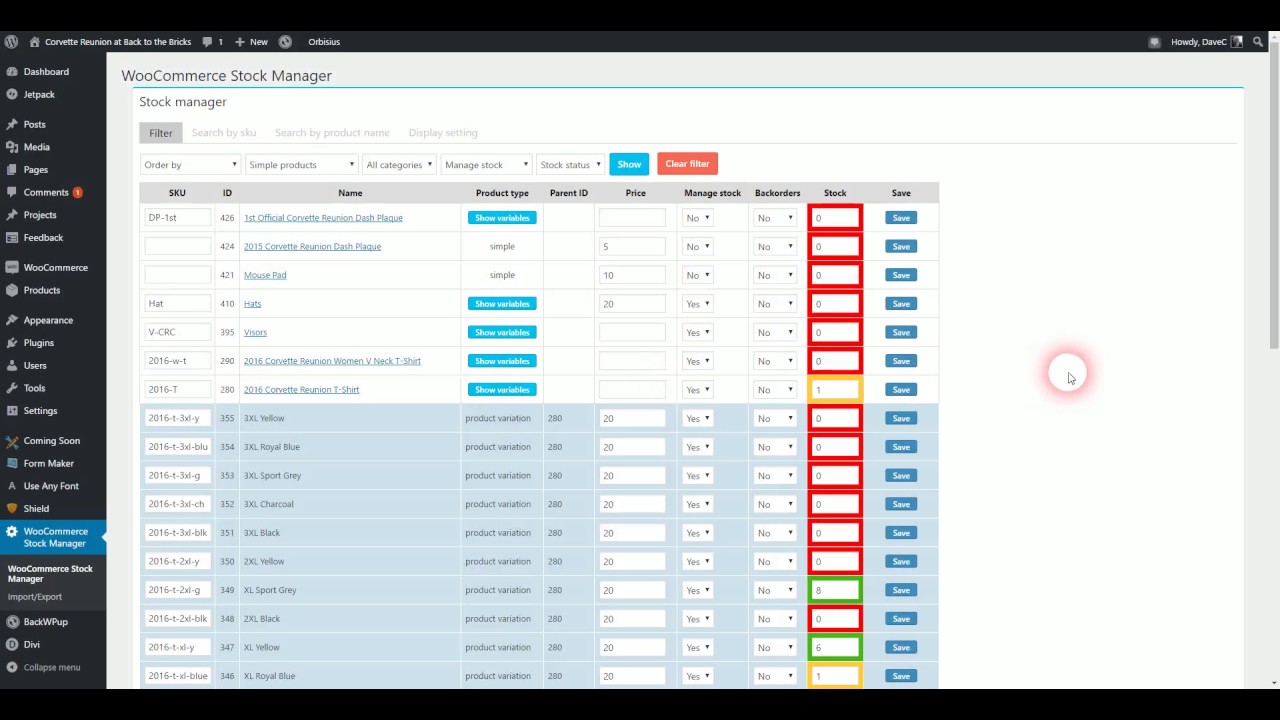This screenshot has height=720, width=1280.
Task: Open Plugins in the sidebar
Action: click(x=38, y=343)
